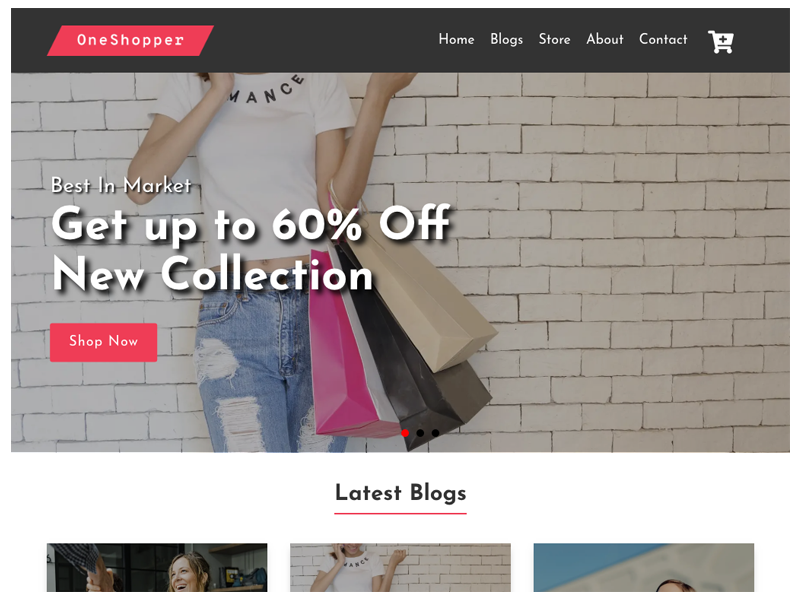Select the second carousel dot
The image size is (800, 600).
pos(420,433)
